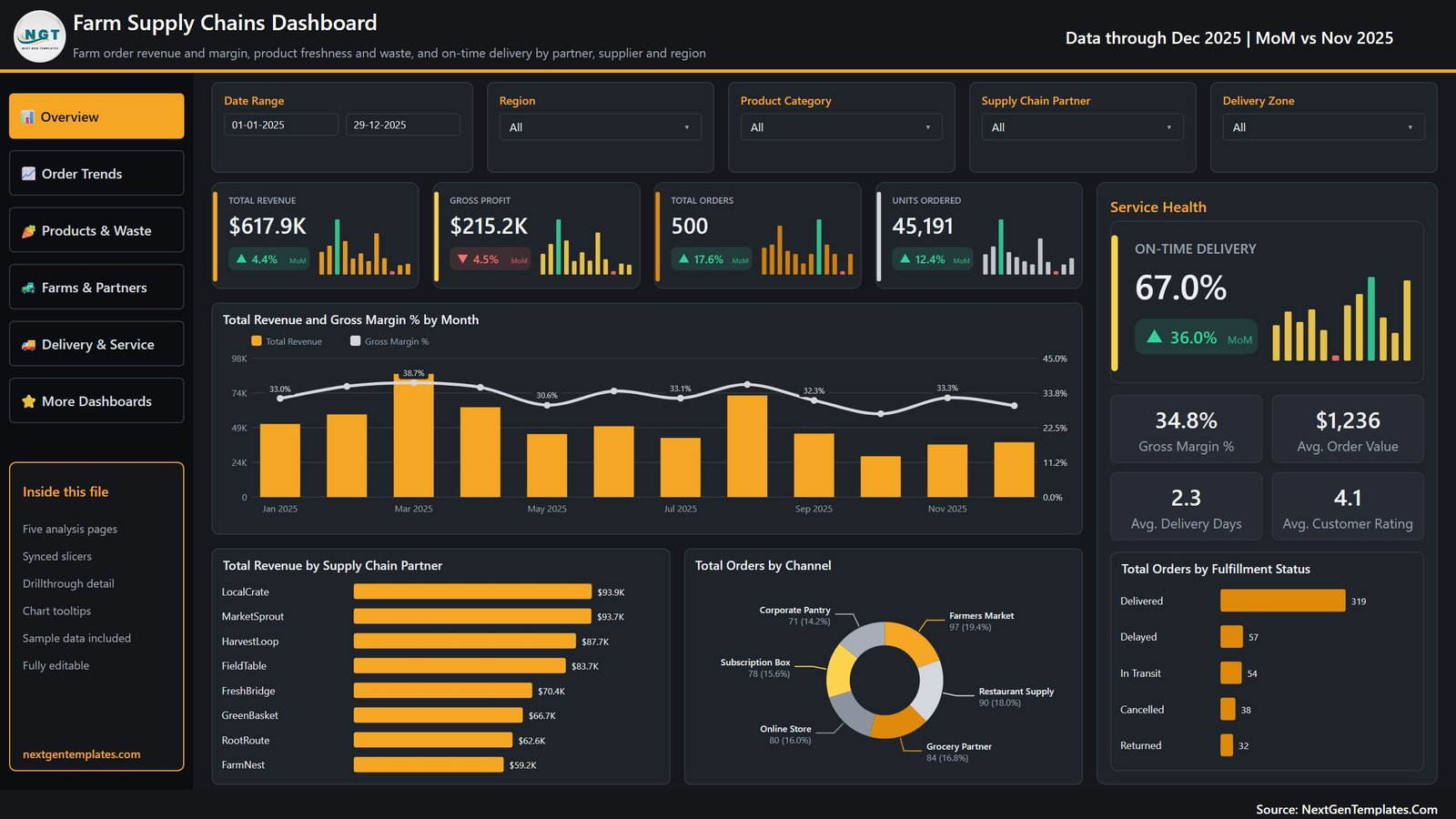The width and height of the screenshot is (1456, 819).
Task: Click the Avg. Customer Rating 4.1 card
Action: (1348, 507)
